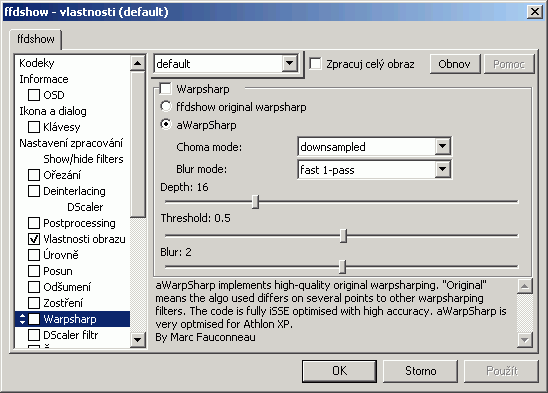Enable the Odšumení checkbox
This screenshot has width=548, height=393.
34,287
